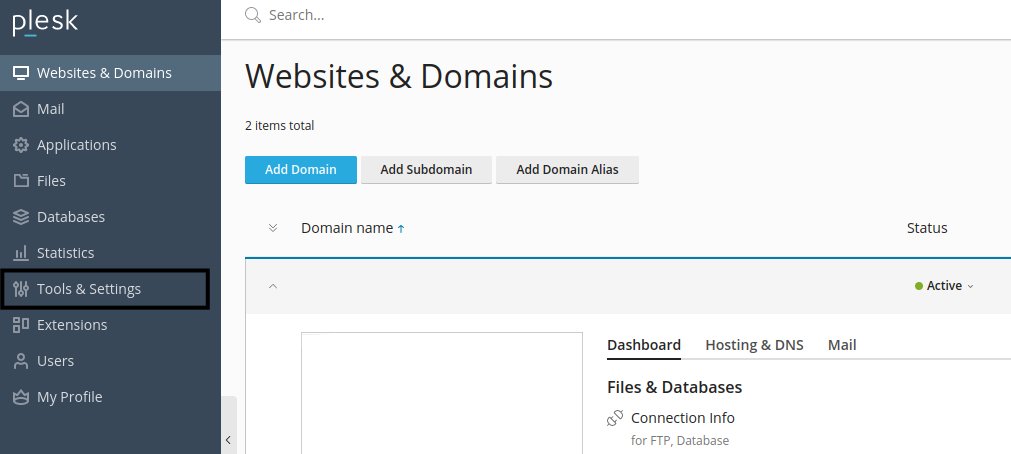Image resolution: width=1011 pixels, height=454 pixels.
Task: Switch to the Mail tab in domain panel
Action: 842,345
